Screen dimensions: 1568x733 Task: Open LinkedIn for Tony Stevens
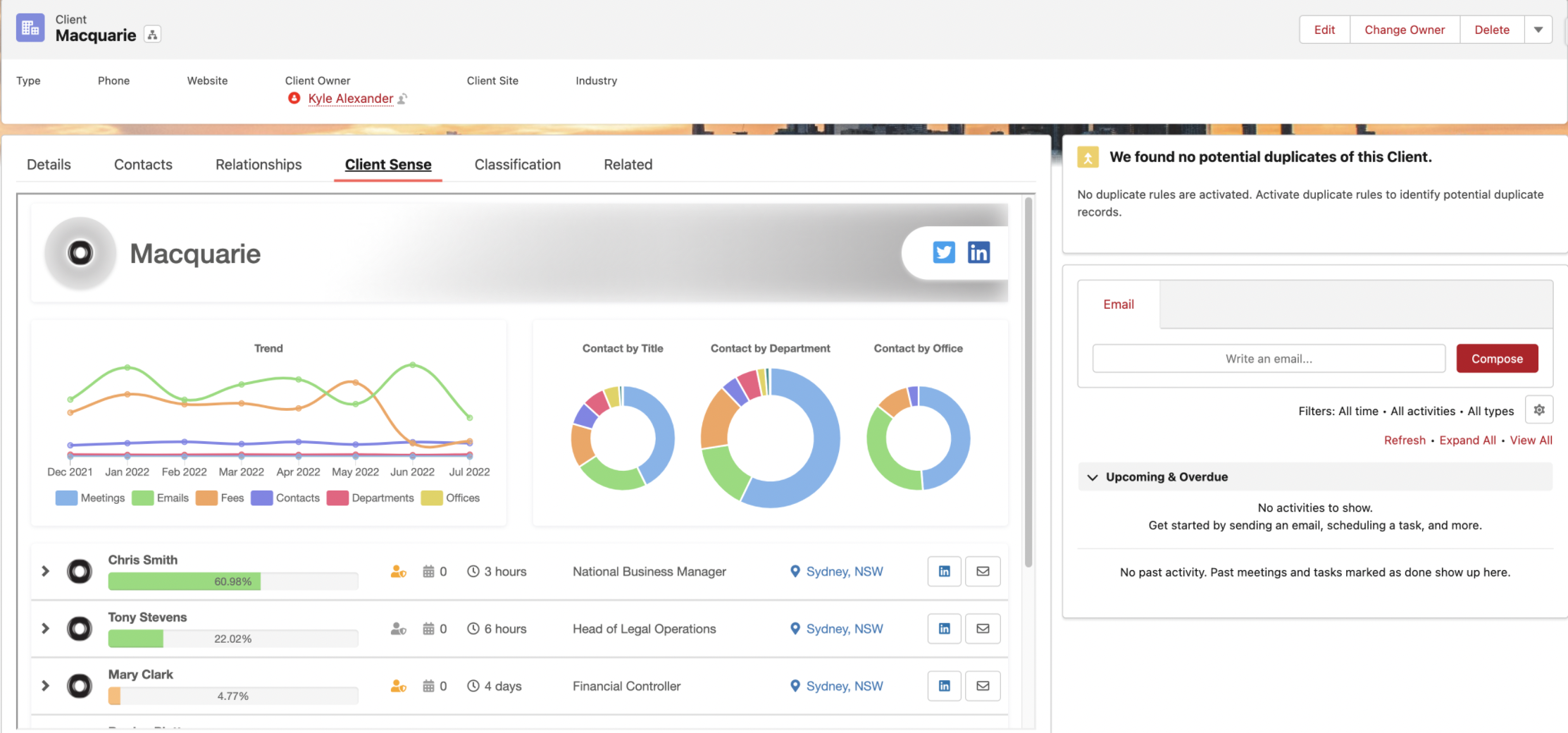pyautogui.click(x=945, y=629)
